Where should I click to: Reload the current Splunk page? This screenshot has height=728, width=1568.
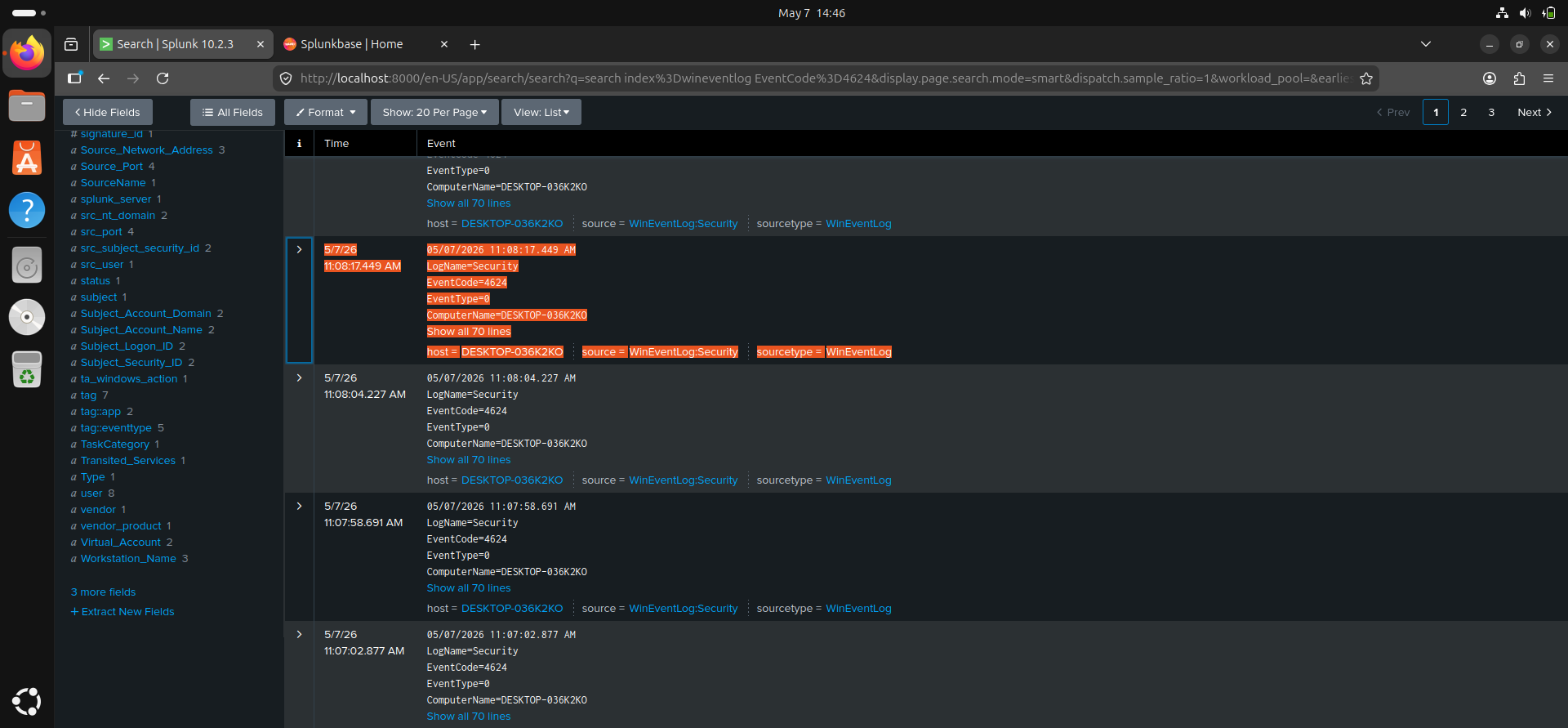(163, 78)
